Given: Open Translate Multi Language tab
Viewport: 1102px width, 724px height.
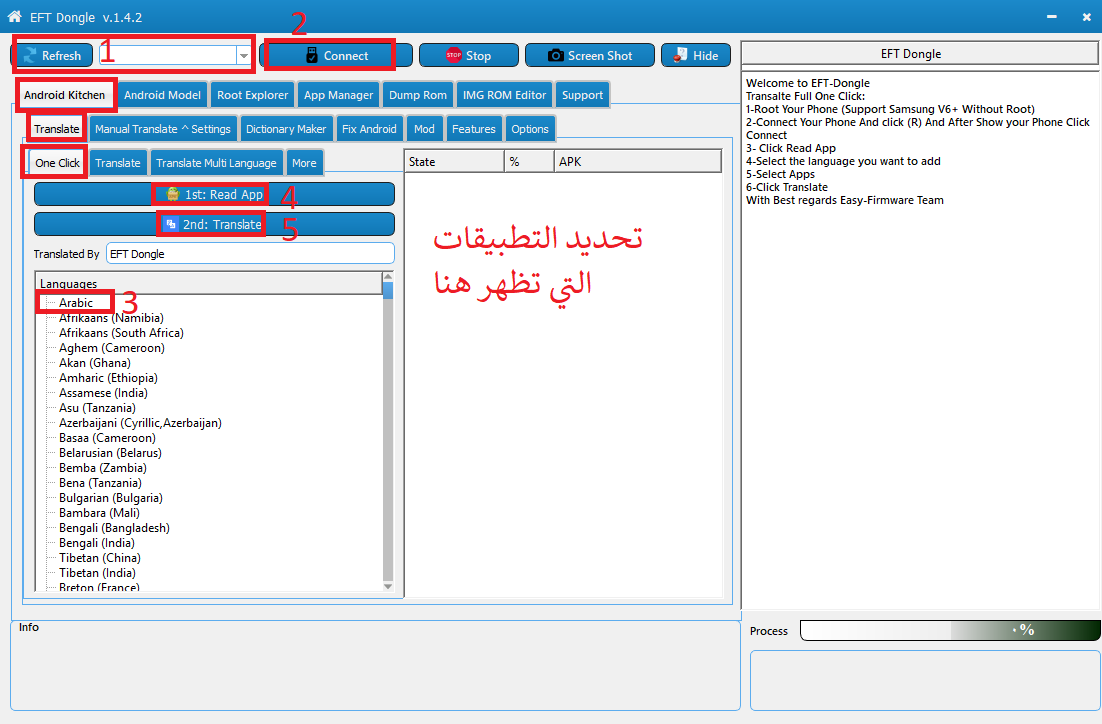Looking at the screenshot, I should [216, 162].
